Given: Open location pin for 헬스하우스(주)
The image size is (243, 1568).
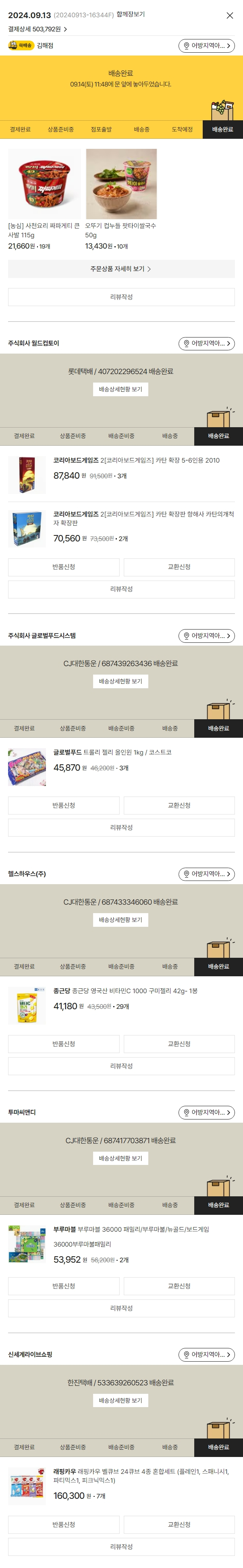Looking at the screenshot, I should coord(206,874).
